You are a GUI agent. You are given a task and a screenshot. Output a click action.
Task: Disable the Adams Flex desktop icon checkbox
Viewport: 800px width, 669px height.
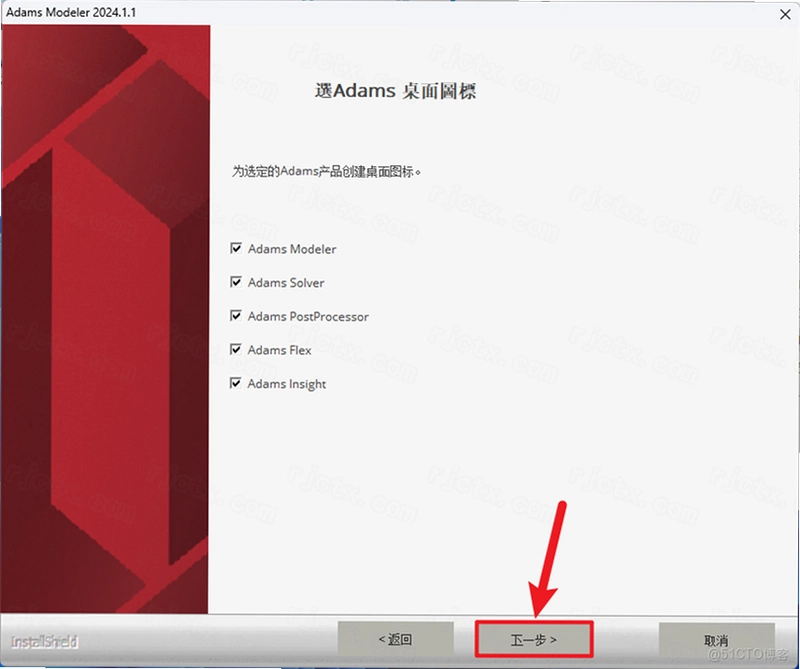tap(236, 350)
